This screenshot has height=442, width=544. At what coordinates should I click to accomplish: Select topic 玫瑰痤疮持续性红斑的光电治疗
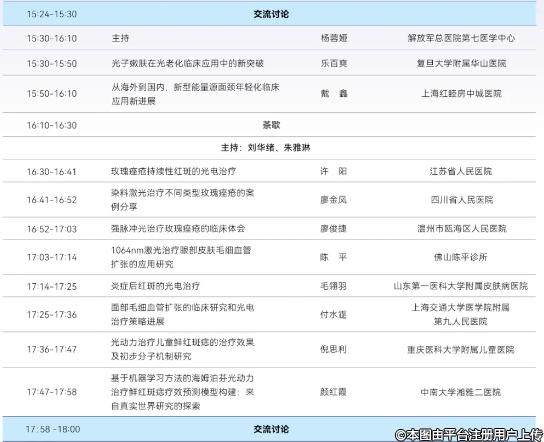173,171
